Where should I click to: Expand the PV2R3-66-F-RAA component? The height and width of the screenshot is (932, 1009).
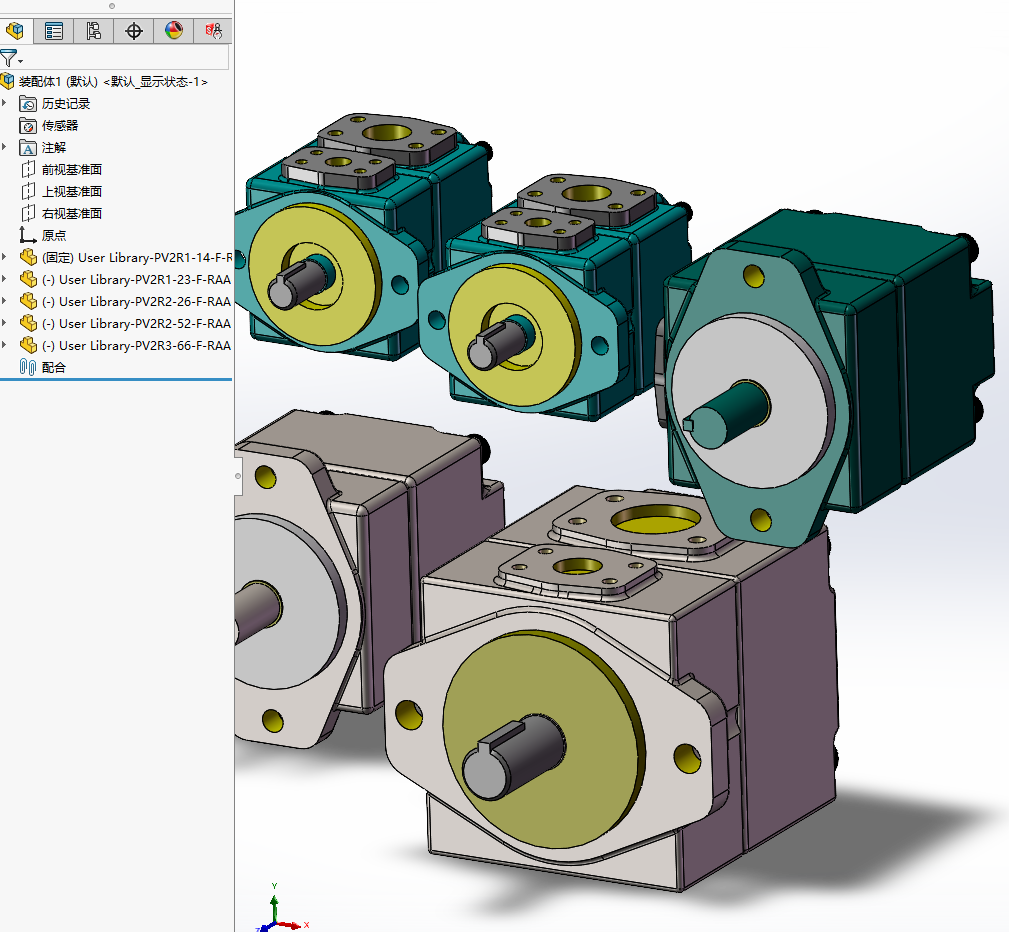pyautogui.click(x=5, y=344)
